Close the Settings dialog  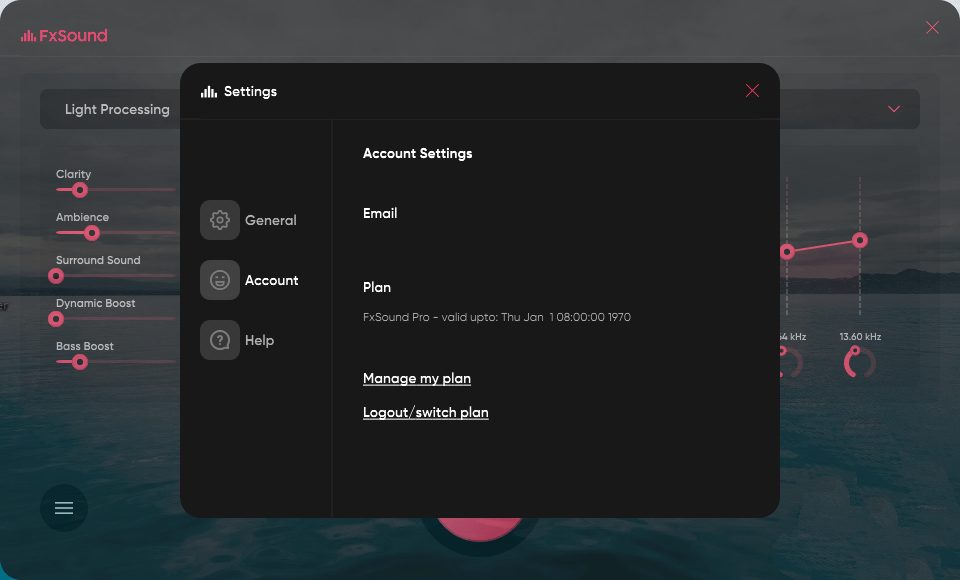[x=752, y=91]
